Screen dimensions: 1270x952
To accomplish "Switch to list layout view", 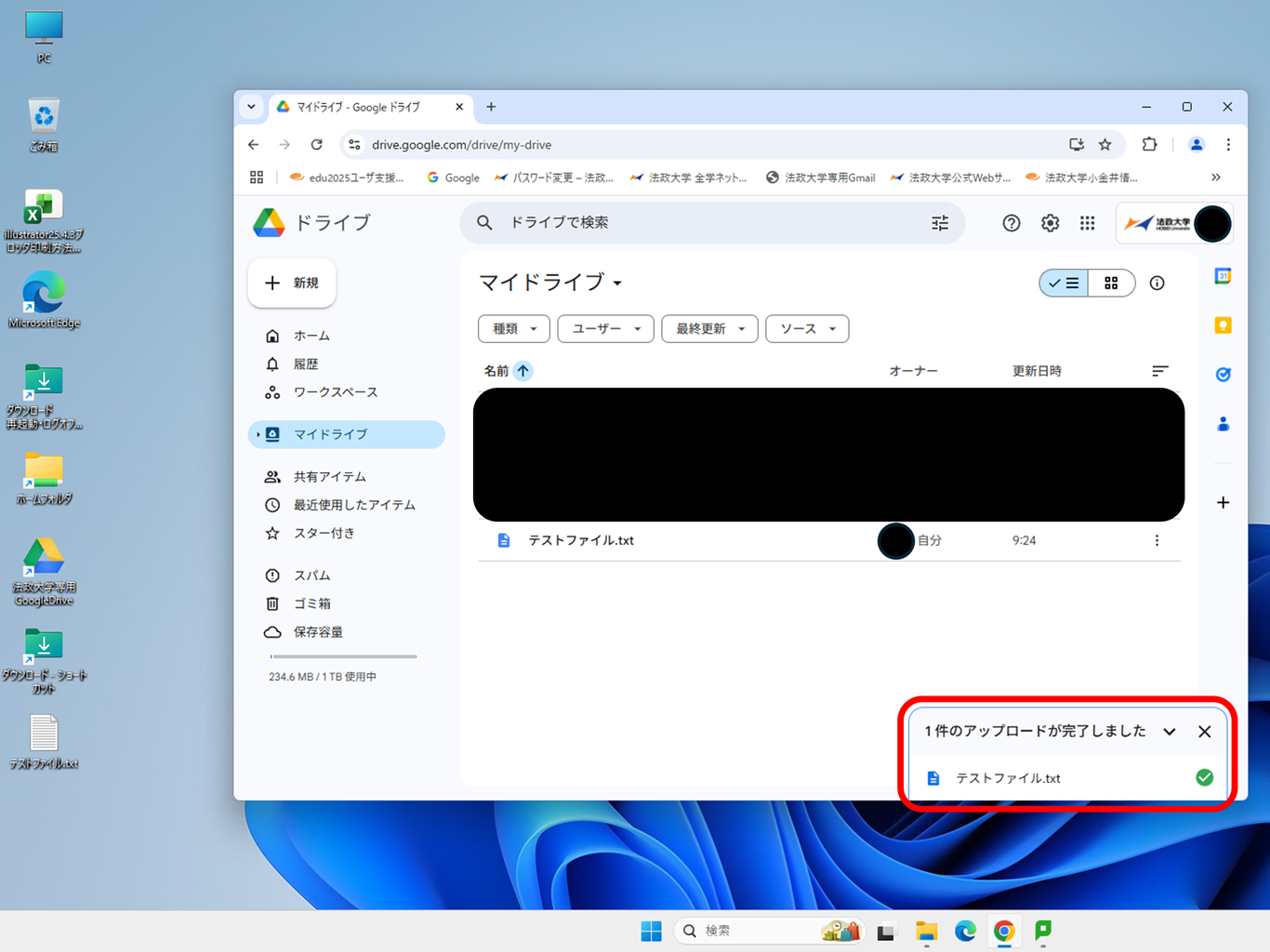I will click(x=1064, y=284).
